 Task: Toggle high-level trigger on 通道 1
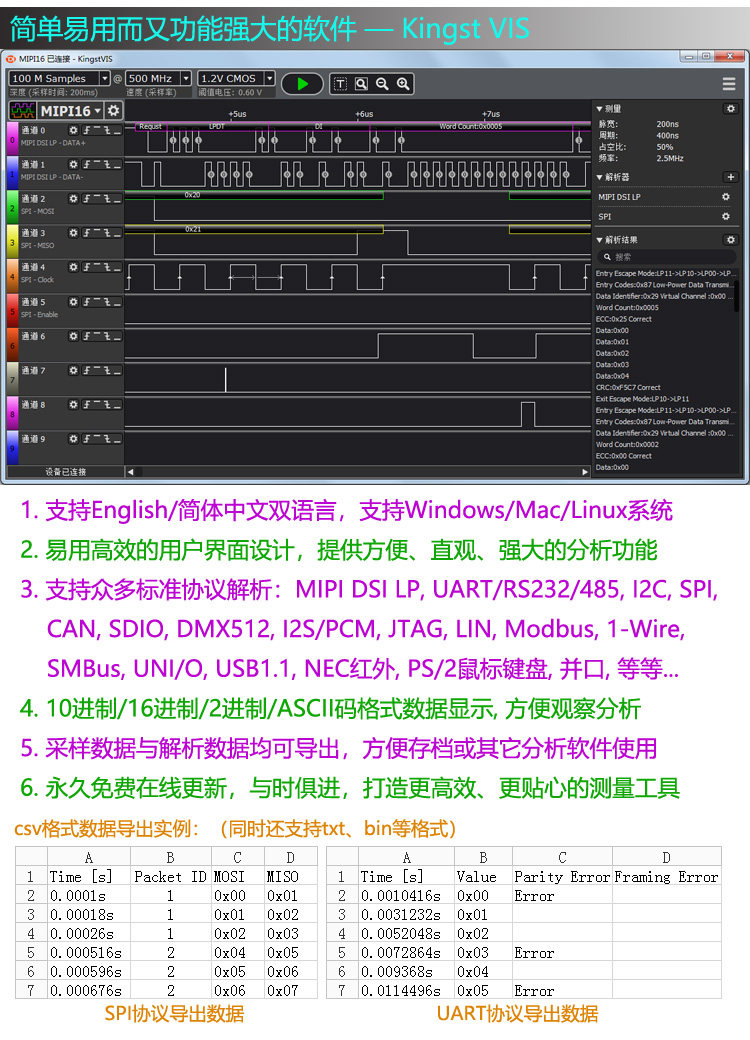(96, 164)
